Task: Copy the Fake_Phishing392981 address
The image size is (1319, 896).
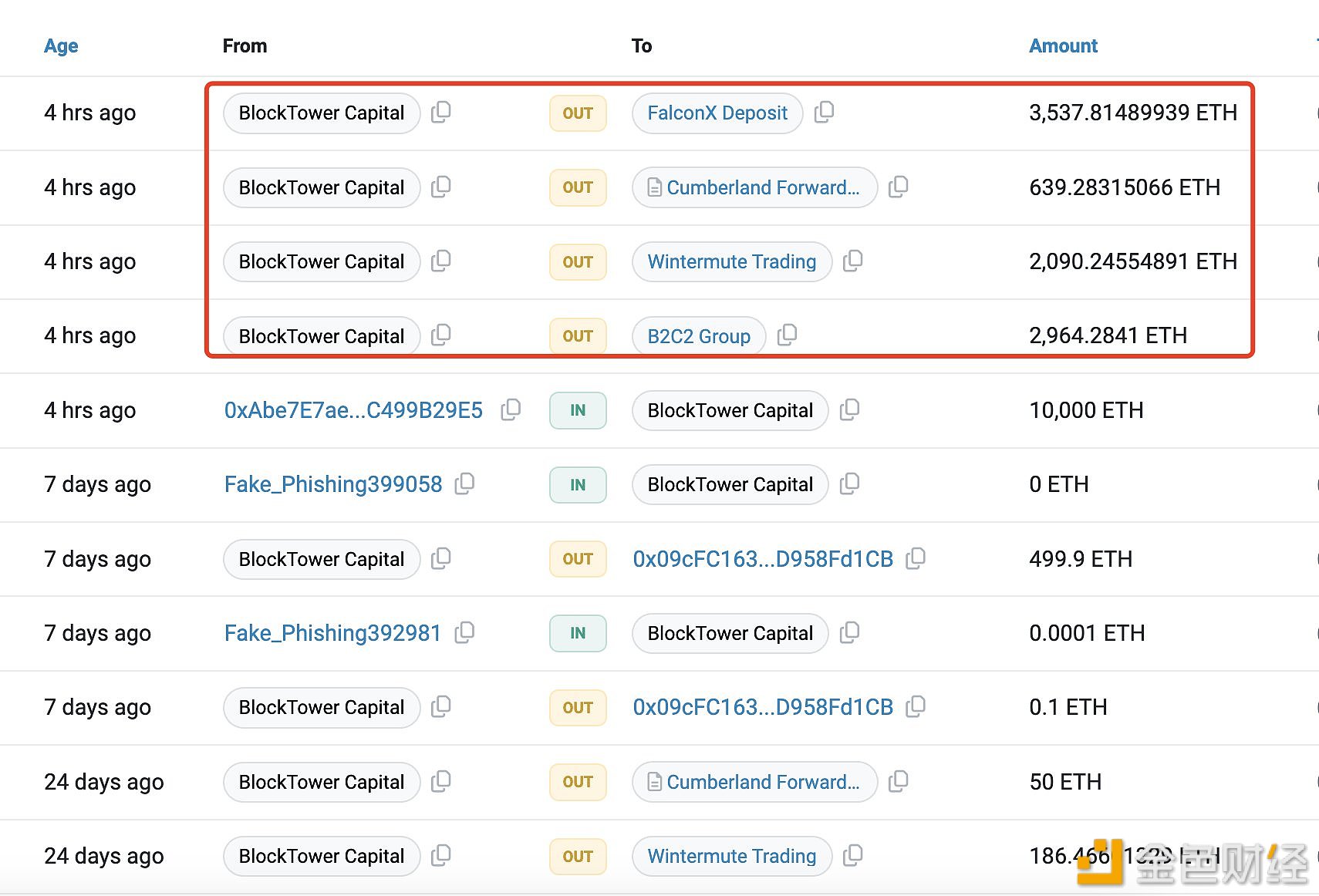Action: pyautogui.click(x=464, y=633)
